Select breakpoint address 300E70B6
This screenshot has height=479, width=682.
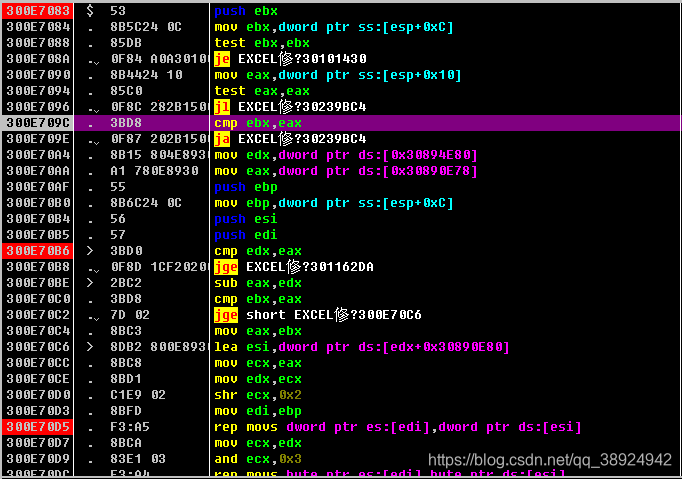[38, 251]
